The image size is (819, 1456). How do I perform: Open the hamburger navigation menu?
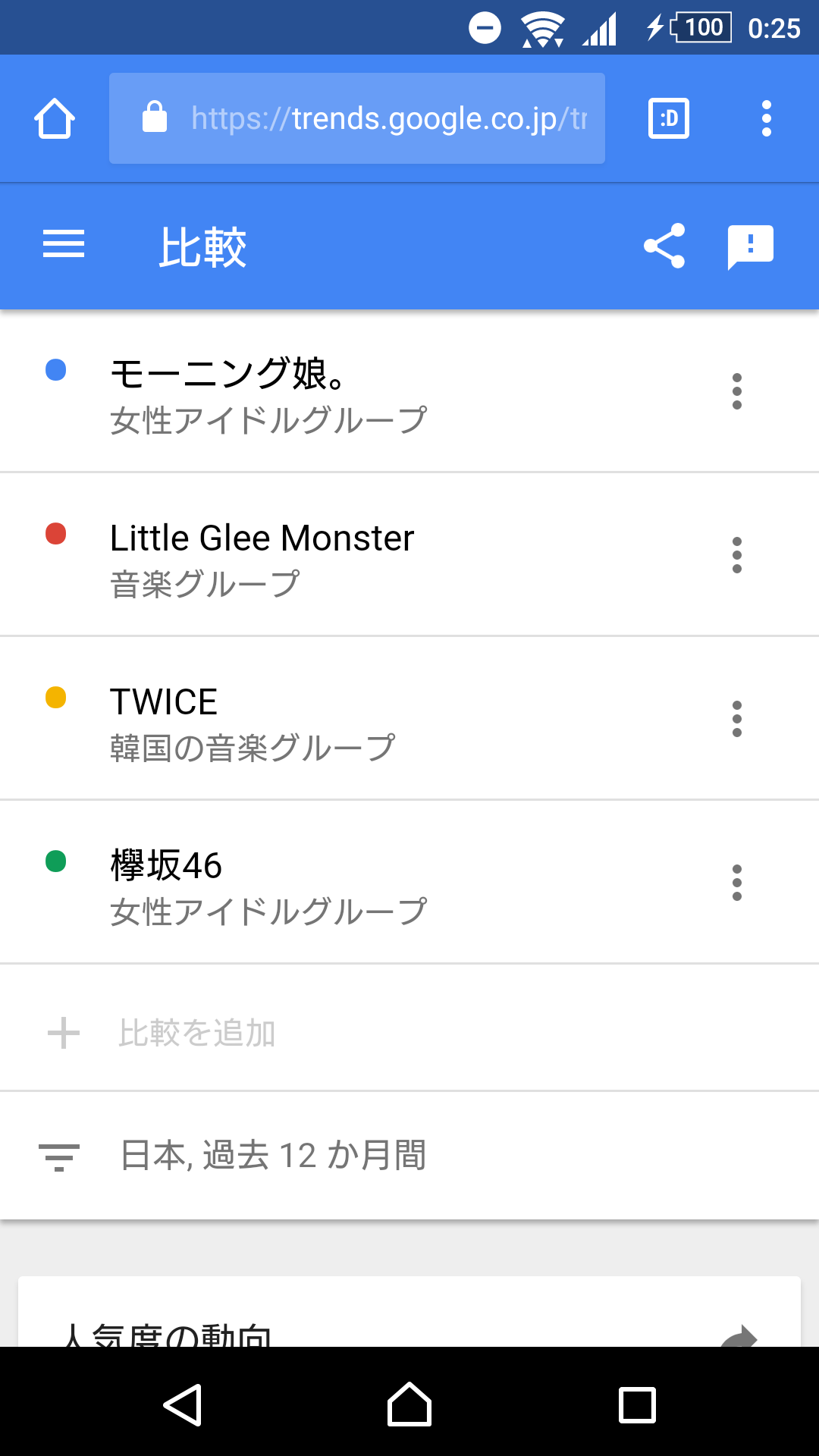(64, 244)
